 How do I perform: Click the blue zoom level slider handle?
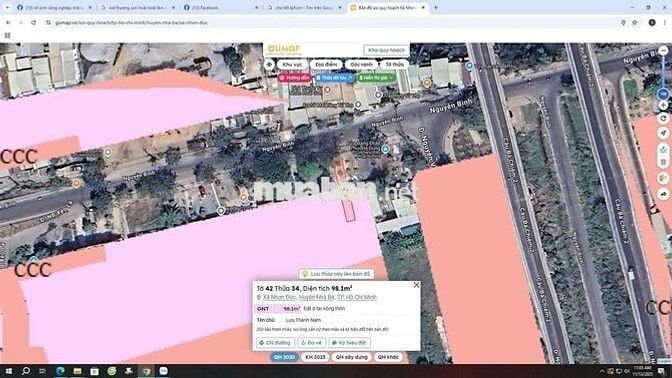663,94
